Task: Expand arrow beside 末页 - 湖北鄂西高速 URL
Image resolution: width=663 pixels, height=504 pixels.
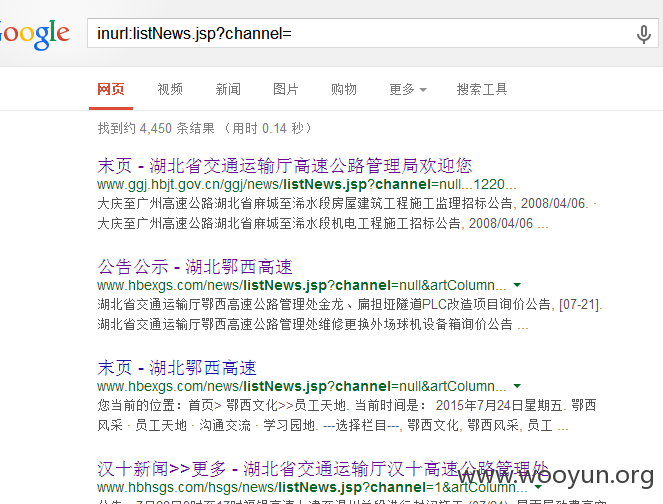Action: pos(517,386)
